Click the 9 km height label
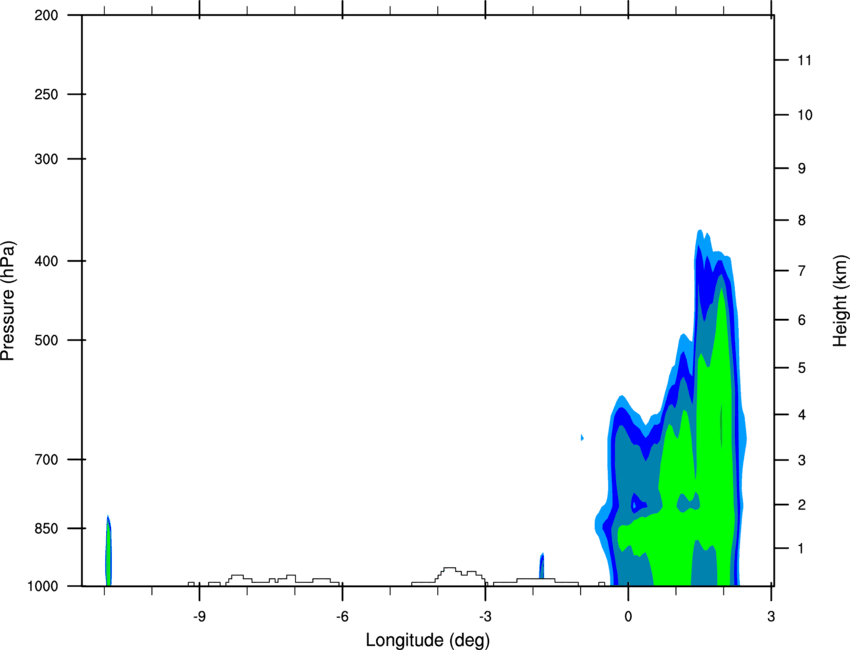This screenshot has height=650, width=850. (802, 169)
